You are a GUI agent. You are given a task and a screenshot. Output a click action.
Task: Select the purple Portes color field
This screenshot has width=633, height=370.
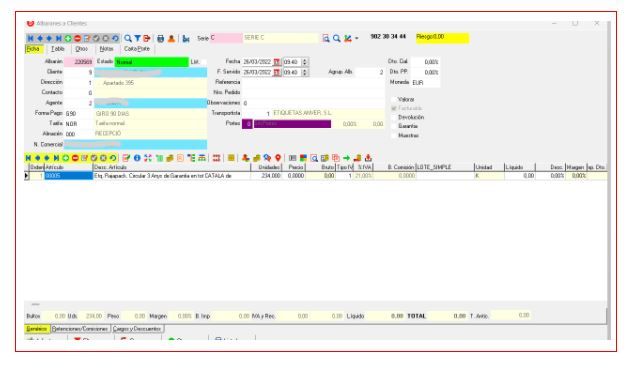pos(292,124)
